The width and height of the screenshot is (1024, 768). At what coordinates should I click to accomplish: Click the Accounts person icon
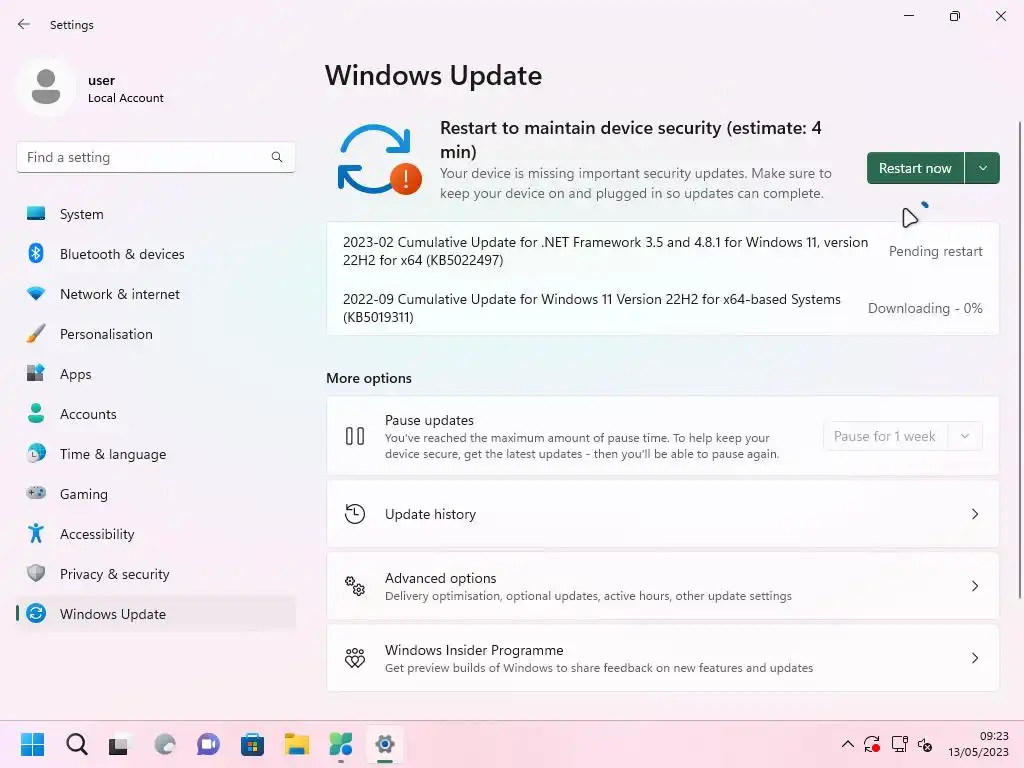36,413
